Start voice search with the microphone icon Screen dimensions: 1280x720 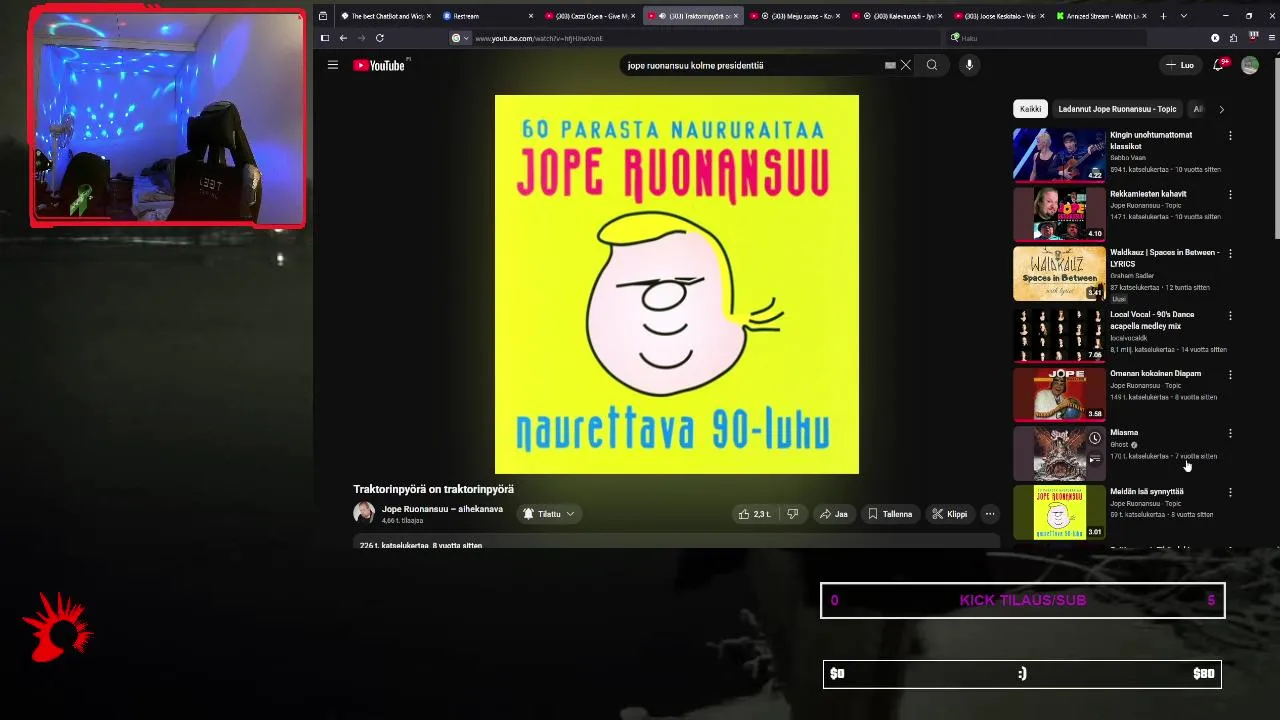pyautogui.click(x=969, y=65)
